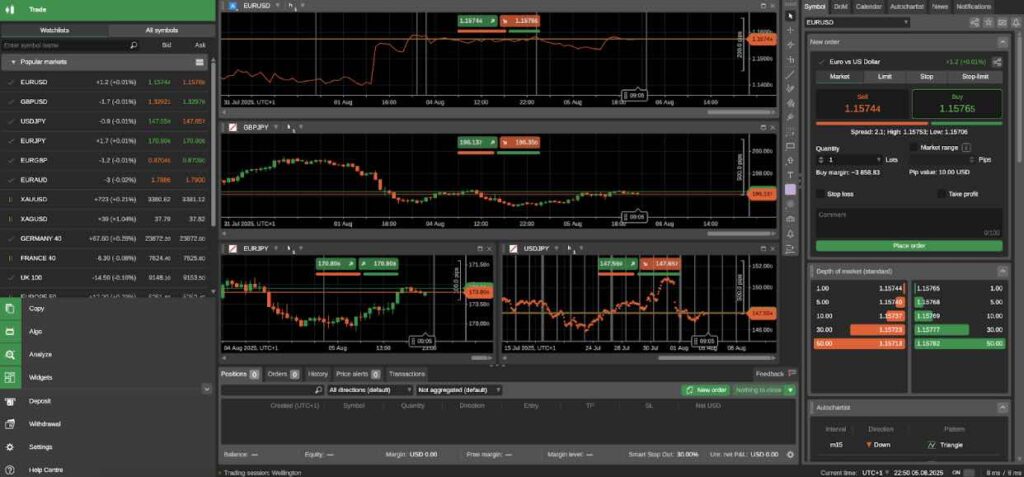Viewport: 1024px width, 477px height.
Task: Open the News tab in right panel
Action: click(x=940, y=7)
